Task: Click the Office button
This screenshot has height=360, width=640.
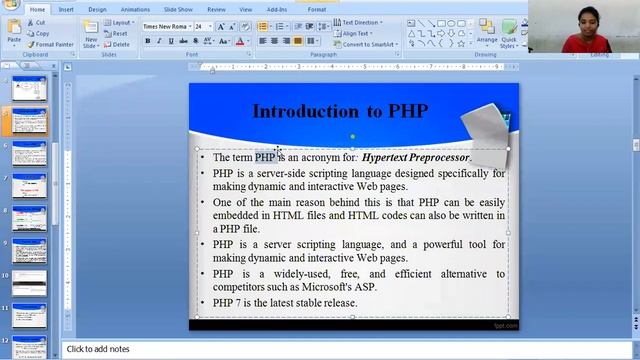Action: pyautogui.click(x=10, y=4)
